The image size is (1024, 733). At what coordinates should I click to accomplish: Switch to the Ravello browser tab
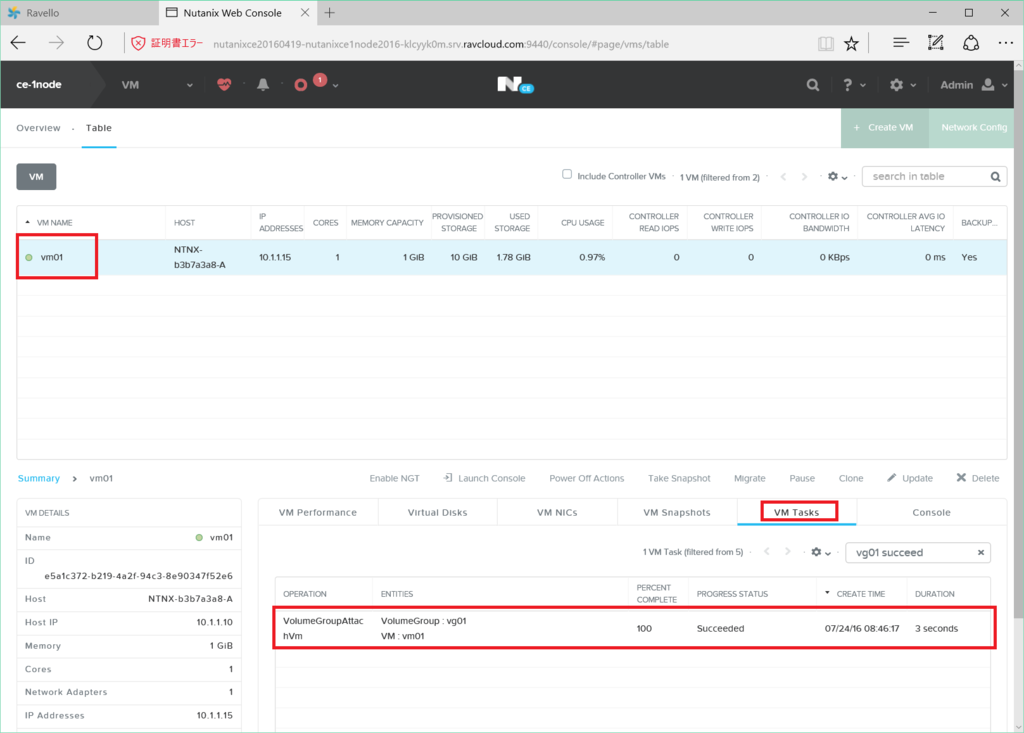click(79, 12)
